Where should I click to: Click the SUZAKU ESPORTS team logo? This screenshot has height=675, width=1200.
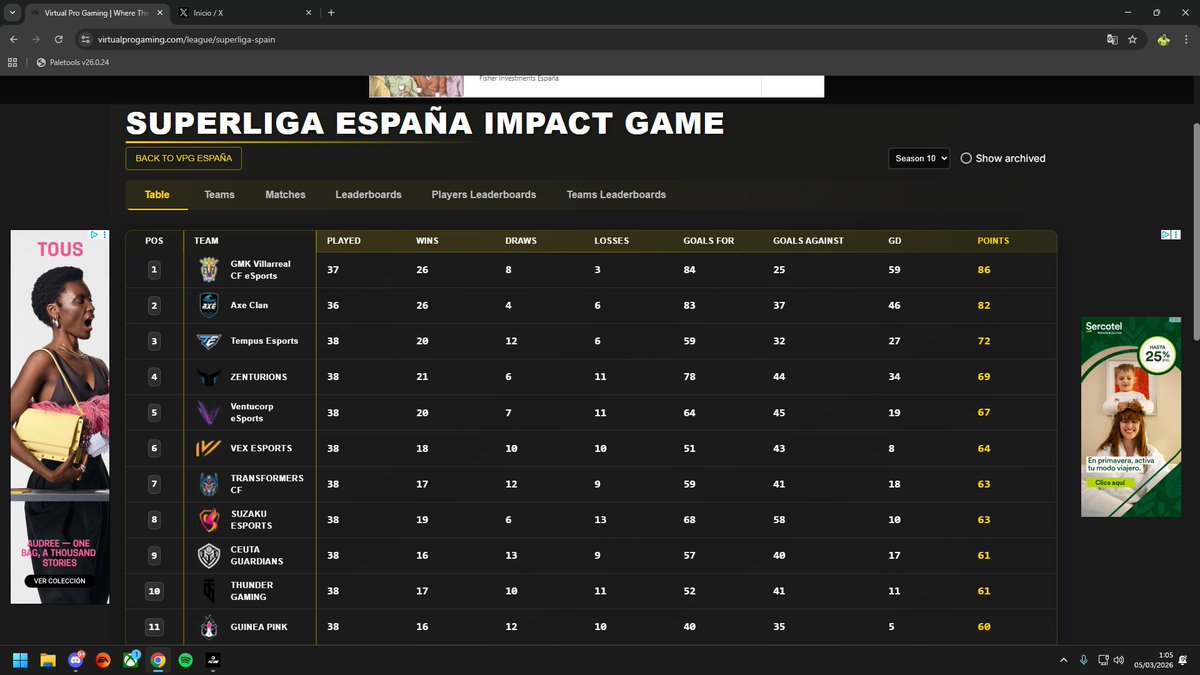[210, 520]
